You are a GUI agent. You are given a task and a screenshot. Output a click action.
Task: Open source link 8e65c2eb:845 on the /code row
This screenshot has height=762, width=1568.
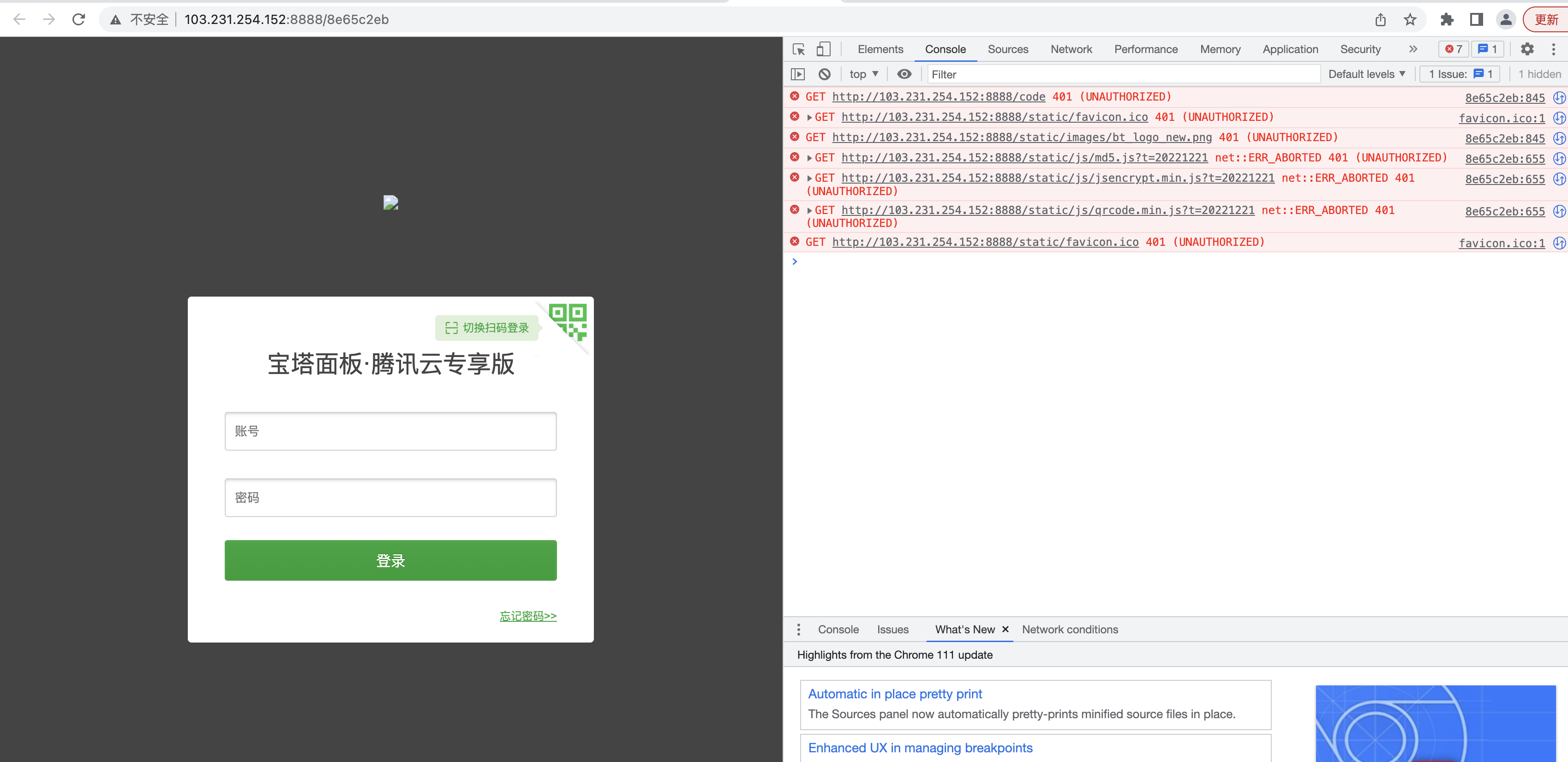[1505, 98]
